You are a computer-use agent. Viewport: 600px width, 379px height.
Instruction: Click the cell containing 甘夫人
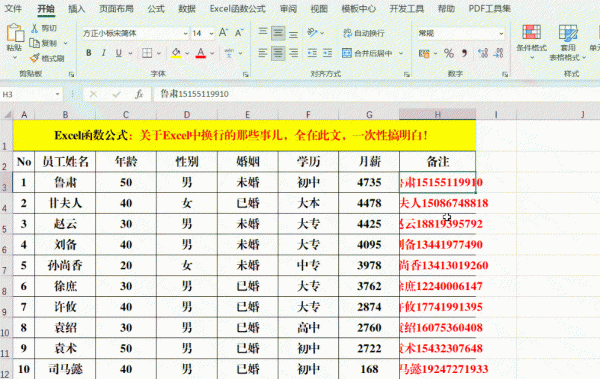point(65,203)
